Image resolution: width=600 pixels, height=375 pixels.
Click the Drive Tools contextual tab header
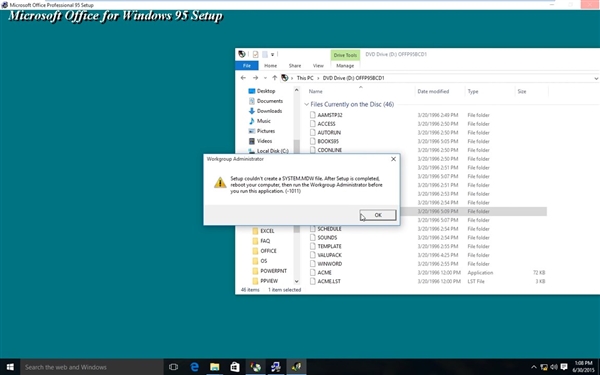point(345,55)
